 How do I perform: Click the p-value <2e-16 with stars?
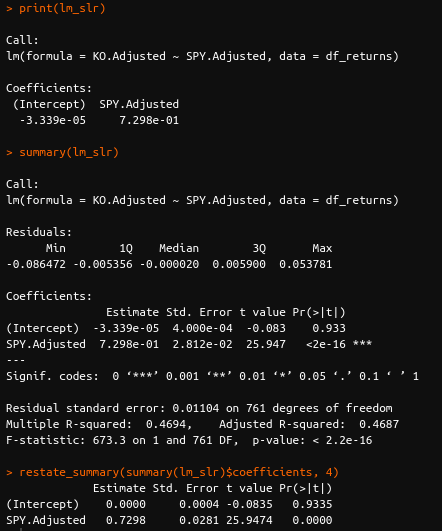click(x=339, y=344)
